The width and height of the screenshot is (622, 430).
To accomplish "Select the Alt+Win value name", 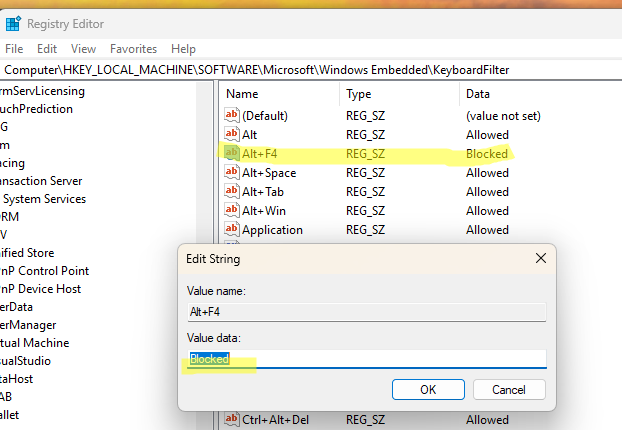I will [264, 211].
